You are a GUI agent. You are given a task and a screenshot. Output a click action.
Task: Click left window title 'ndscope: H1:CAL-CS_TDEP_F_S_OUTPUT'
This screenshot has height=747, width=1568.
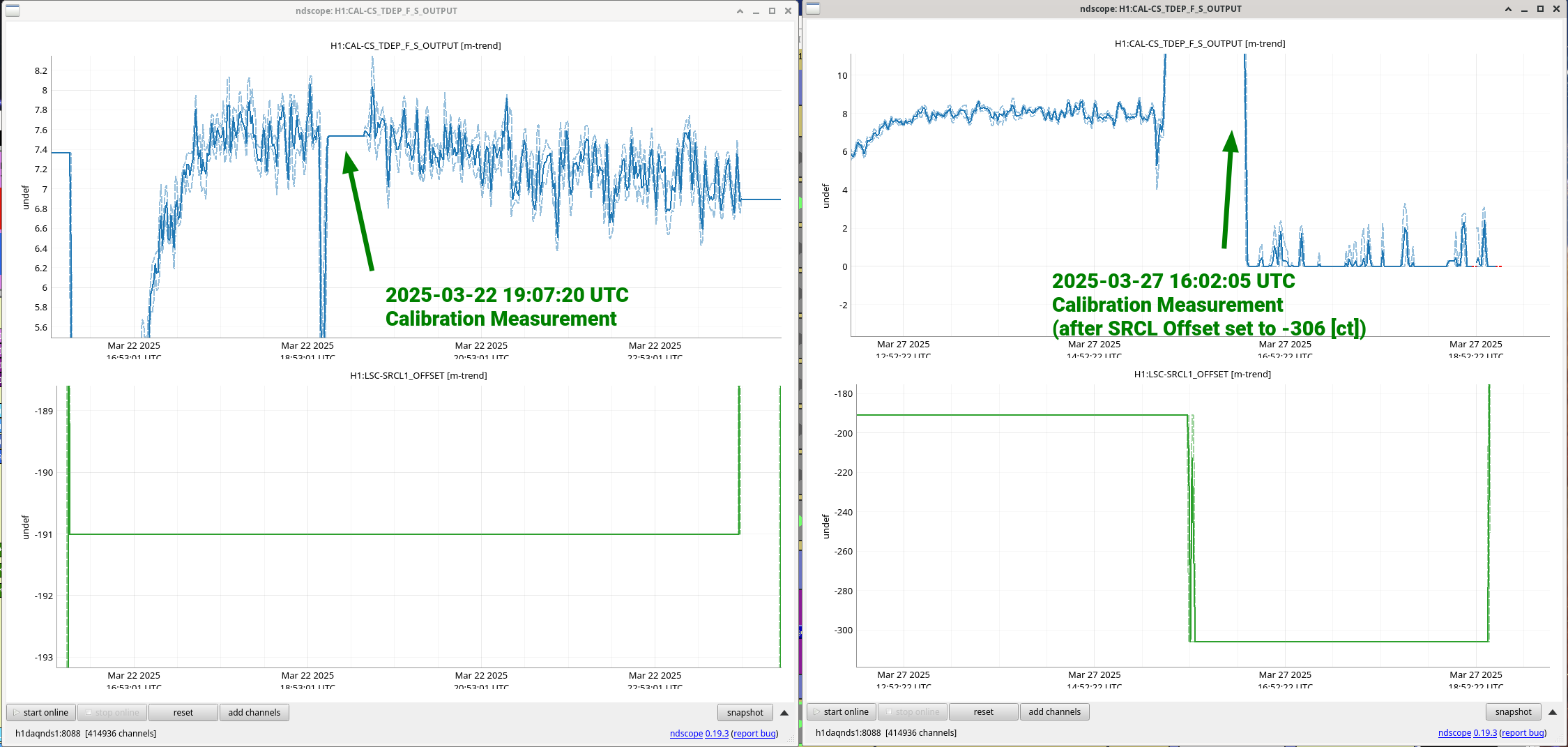coord(376,11)
